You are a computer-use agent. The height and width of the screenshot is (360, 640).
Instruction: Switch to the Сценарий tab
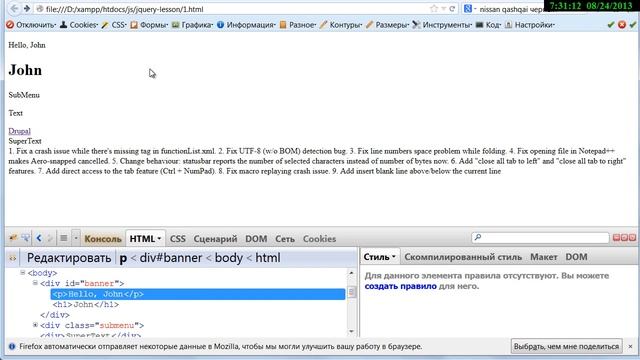215,239
